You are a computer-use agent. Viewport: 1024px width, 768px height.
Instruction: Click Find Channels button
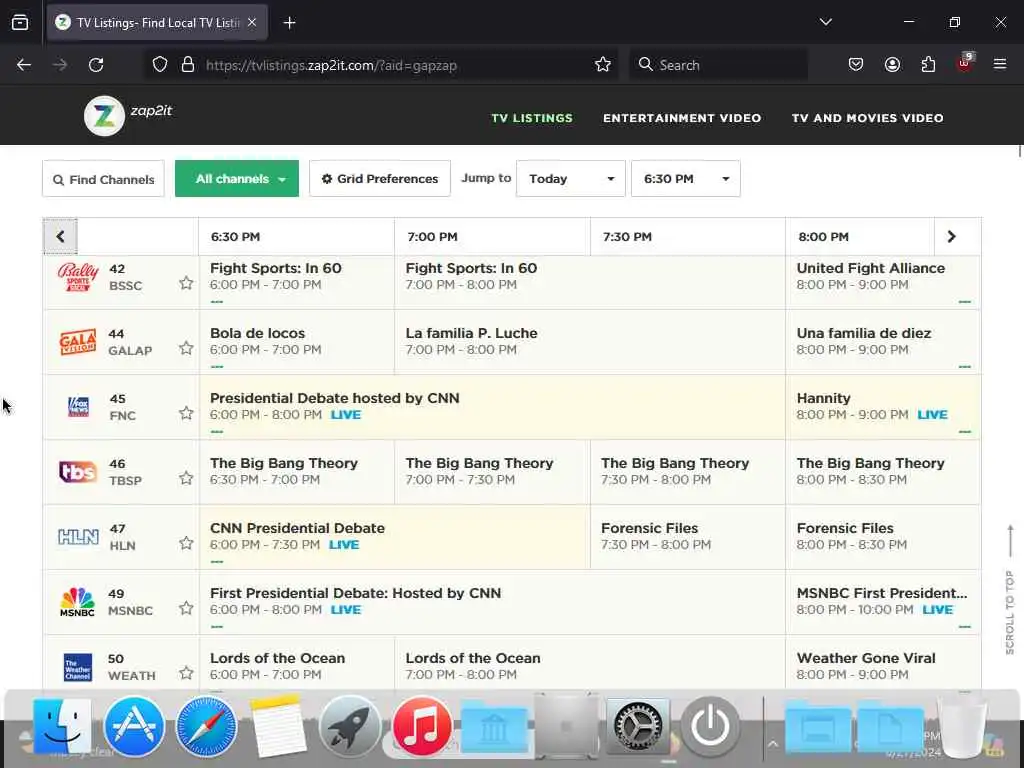coord(103,178)
